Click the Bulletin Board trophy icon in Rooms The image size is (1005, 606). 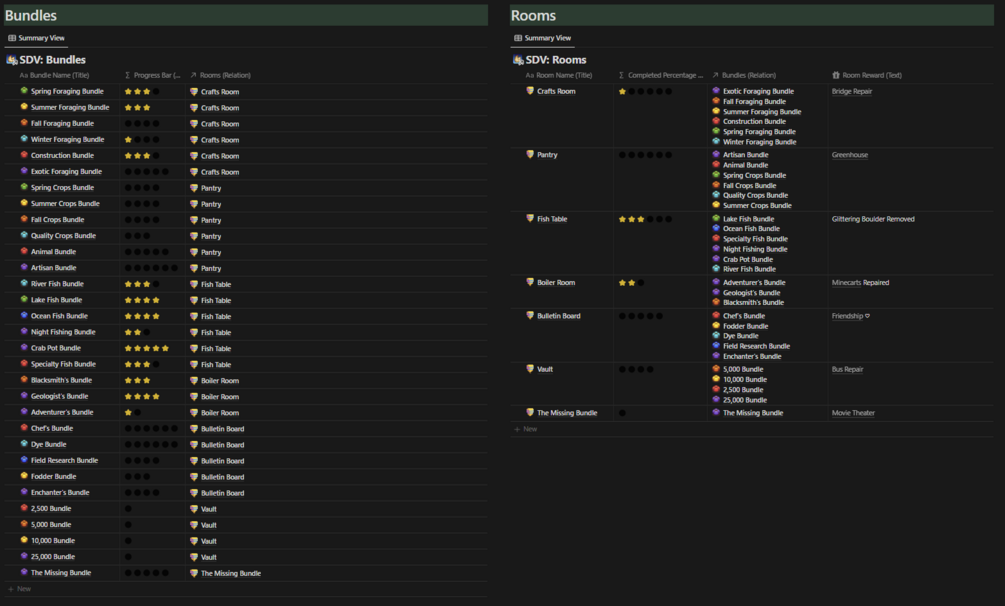point(530,316)
